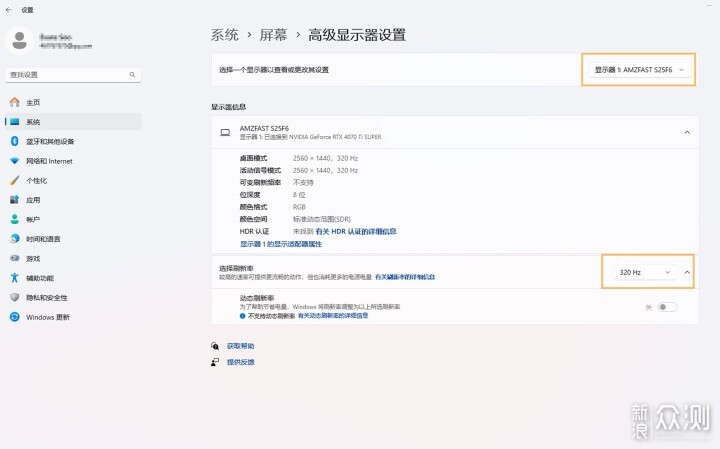Click the 辅助功能 accessibility icon
The height and width of the screenshot is (449, 720).
click(15, 278)
